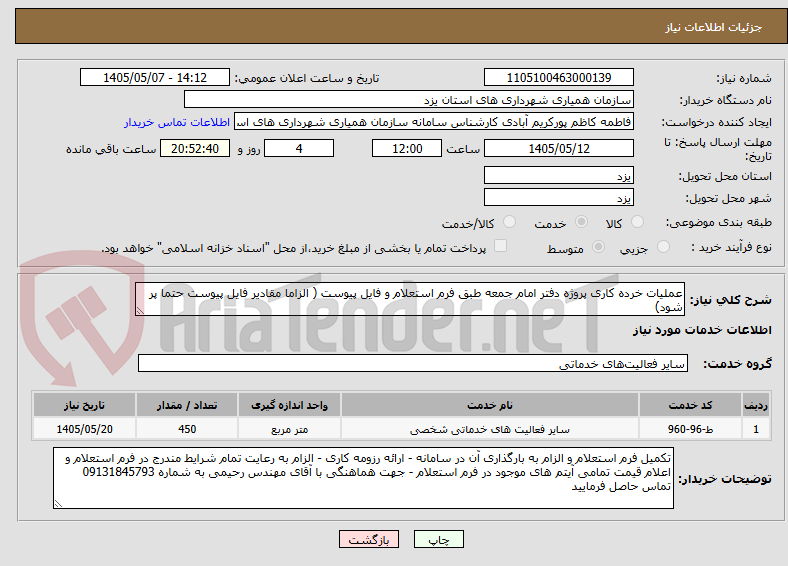Click the بازگشت (back) button
Screen dimensions: 788x566
(369, 539)
